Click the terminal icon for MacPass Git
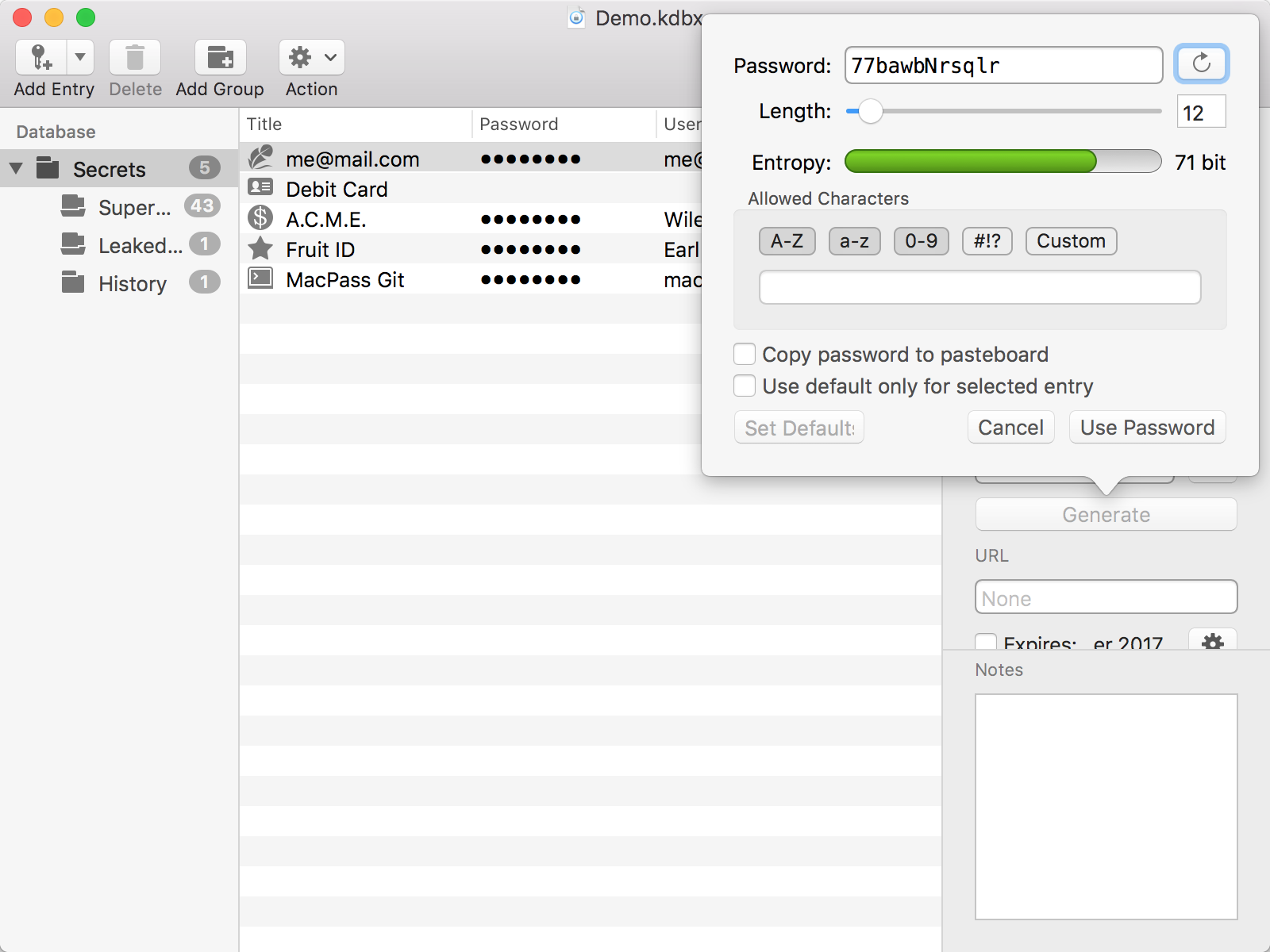Image resolution: width=1270 pixels, height=952 pixels. click(260, 278)
